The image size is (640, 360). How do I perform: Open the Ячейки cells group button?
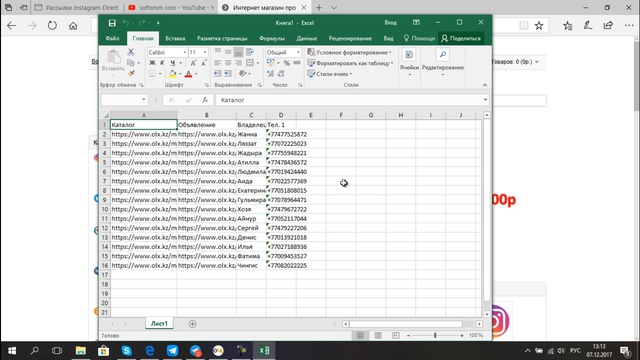pyautogui.click(x=409, y=62)
